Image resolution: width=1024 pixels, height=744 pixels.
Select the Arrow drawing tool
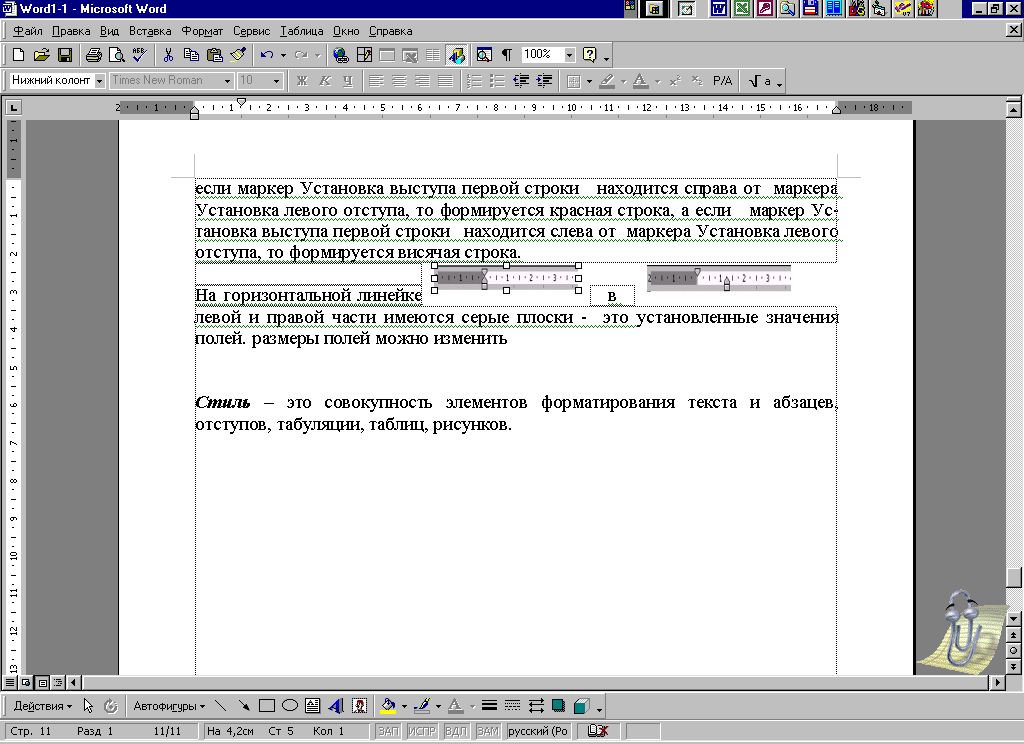coord(244,705)
